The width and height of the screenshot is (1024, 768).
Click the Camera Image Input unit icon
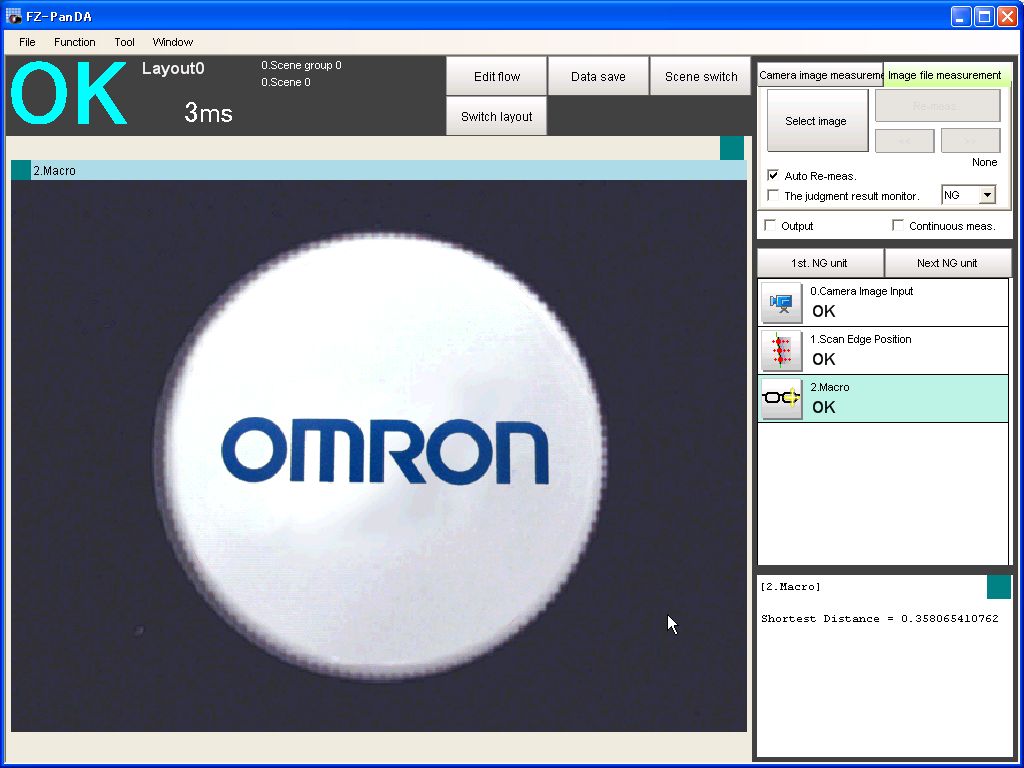coord(781,303)
